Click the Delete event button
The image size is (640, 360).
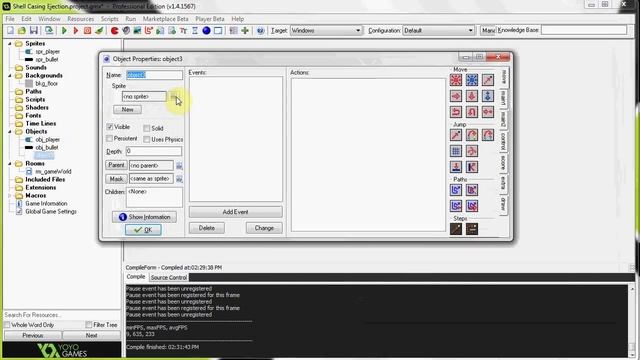point(207,228)
